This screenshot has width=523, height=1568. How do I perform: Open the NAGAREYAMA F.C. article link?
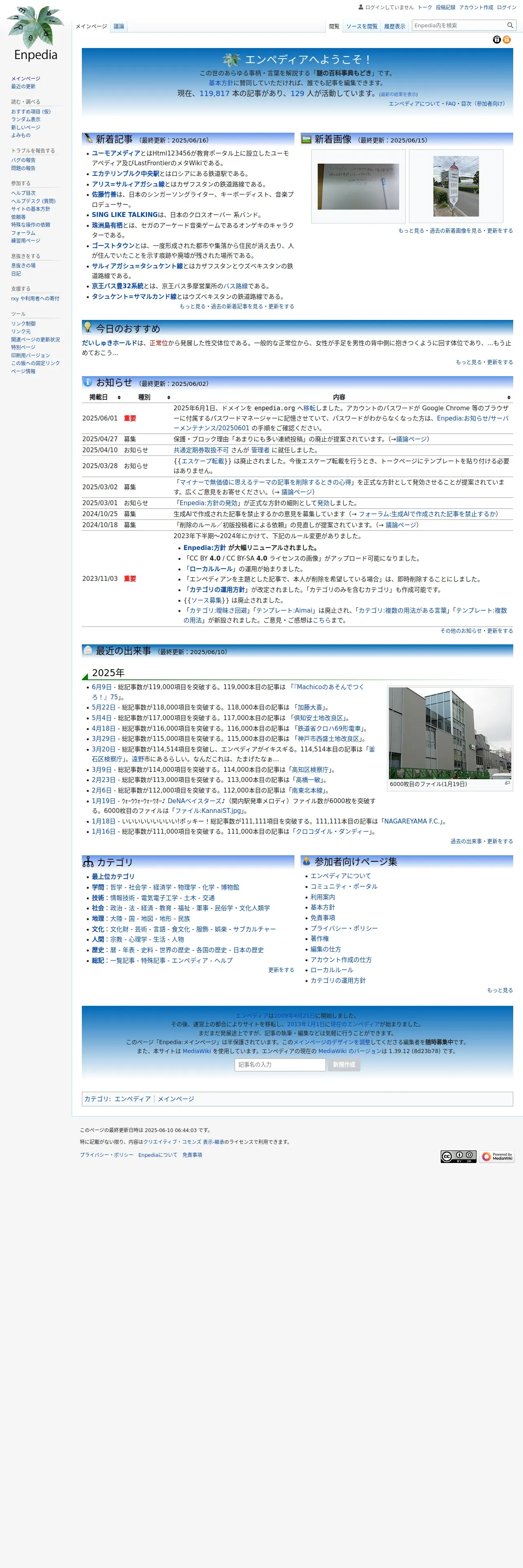click(412, 821)
